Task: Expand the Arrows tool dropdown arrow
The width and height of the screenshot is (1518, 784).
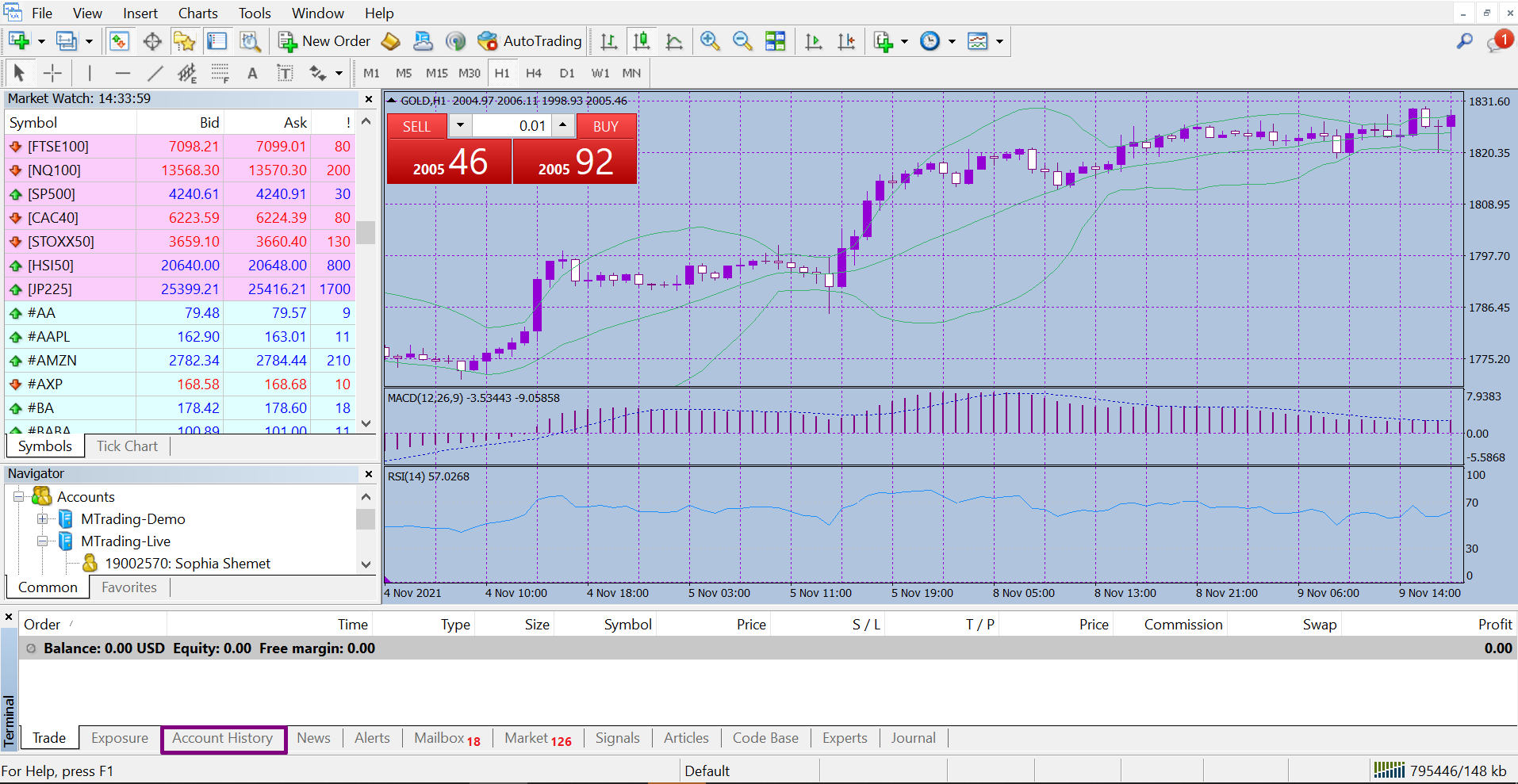Action: [339, 74]
